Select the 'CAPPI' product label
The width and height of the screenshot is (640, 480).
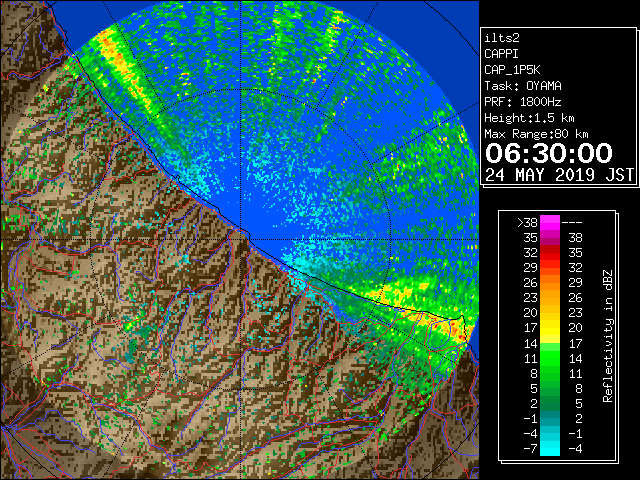pos(501,54)
